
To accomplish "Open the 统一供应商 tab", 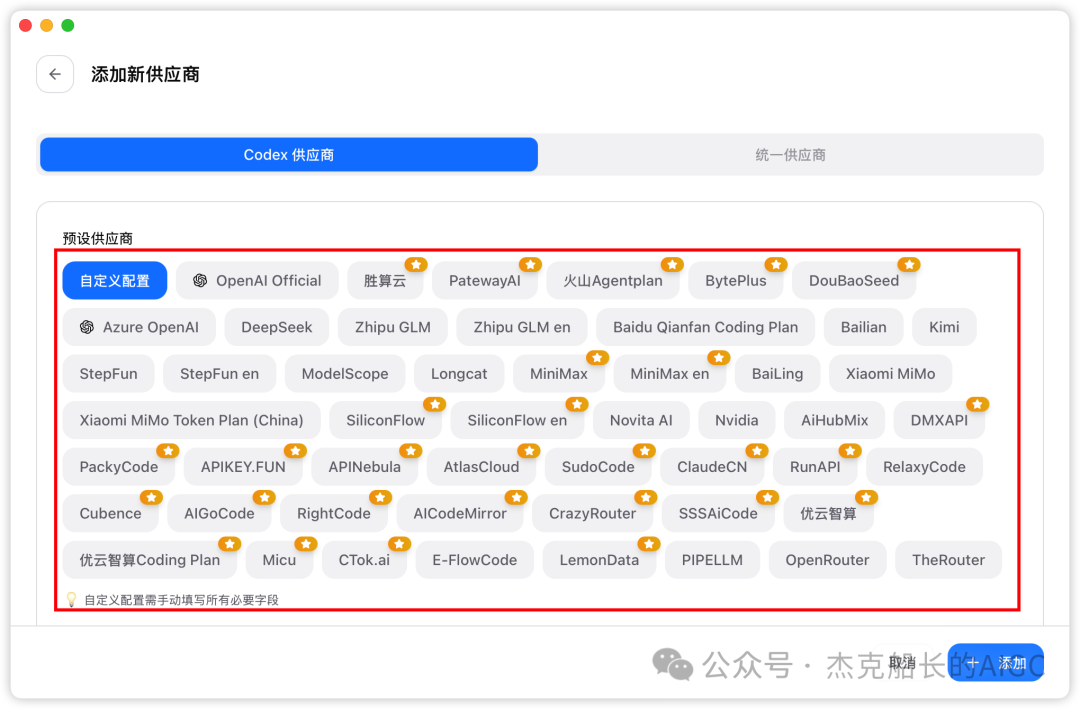I will point(790,154).
